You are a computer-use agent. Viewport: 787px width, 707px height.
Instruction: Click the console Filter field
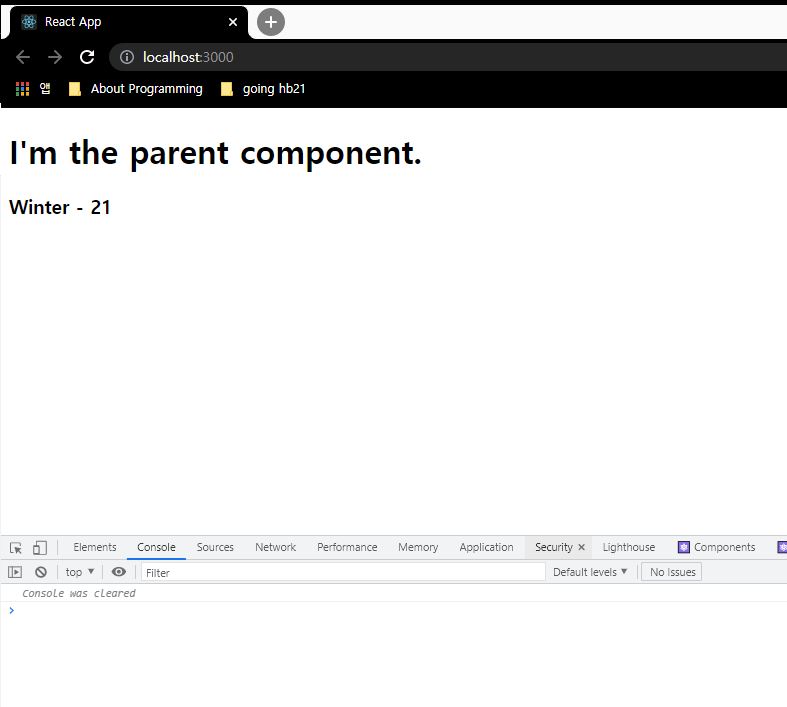[343, 573]
